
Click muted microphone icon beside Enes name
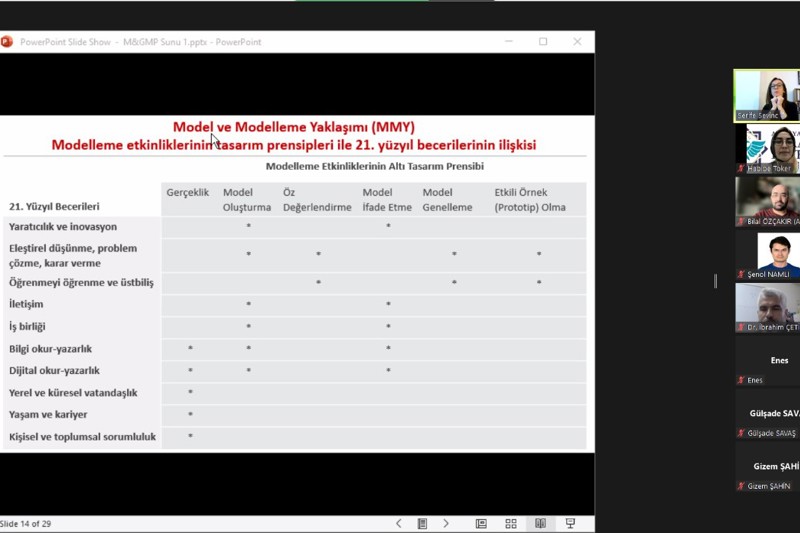coord(741,380)
